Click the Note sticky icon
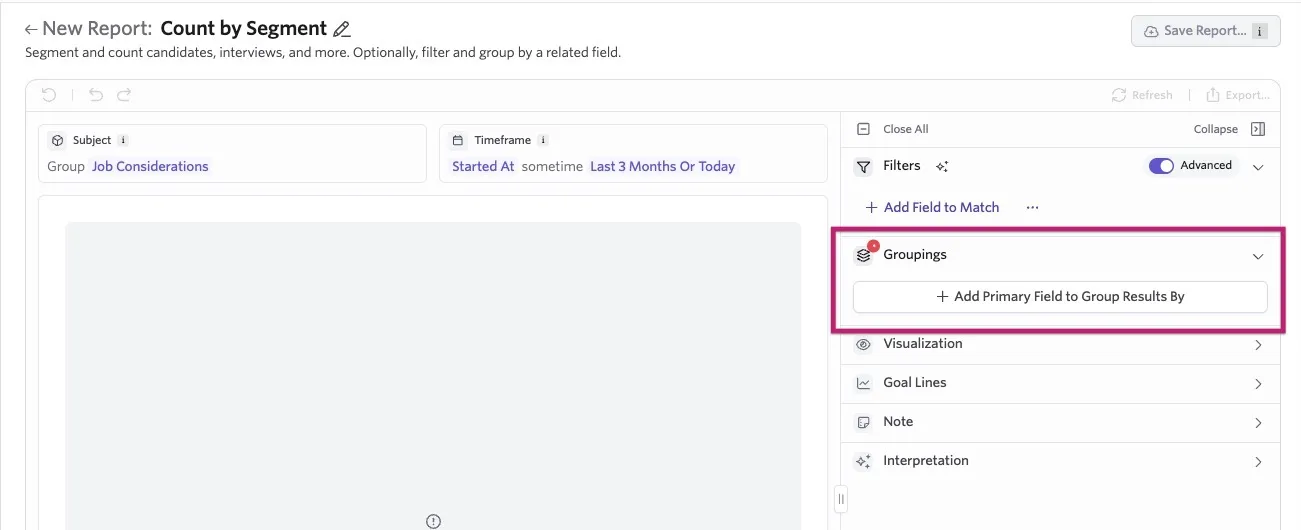This screenshot has height=530, width=1301. (x=864, y=422)
